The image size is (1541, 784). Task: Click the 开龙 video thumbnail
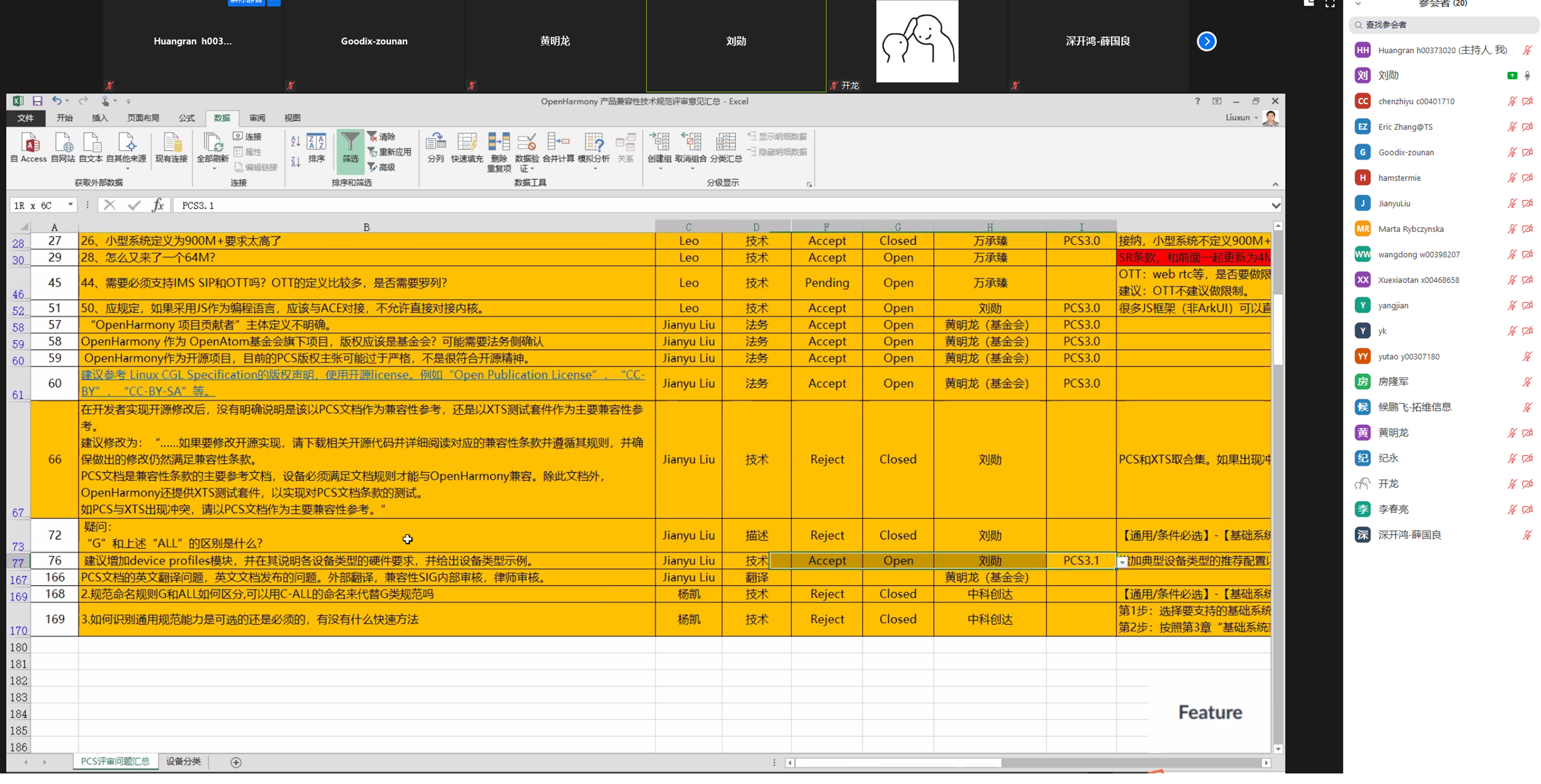click(x=917, y=46)
